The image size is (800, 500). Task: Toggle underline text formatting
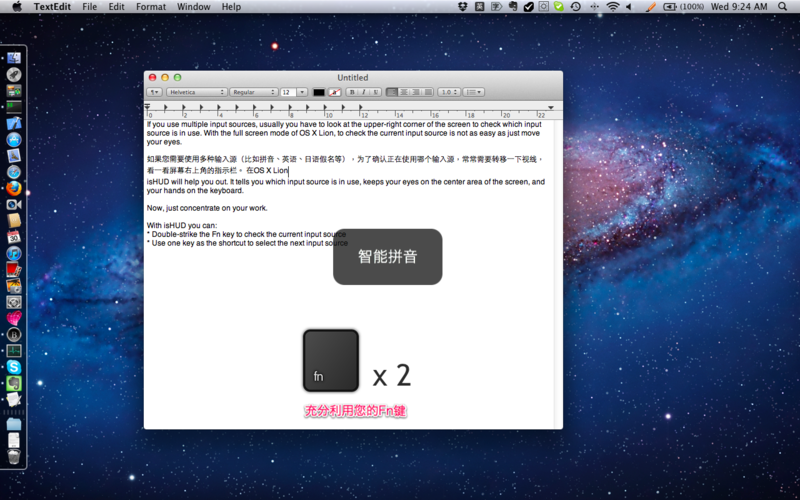click(375, 92)
